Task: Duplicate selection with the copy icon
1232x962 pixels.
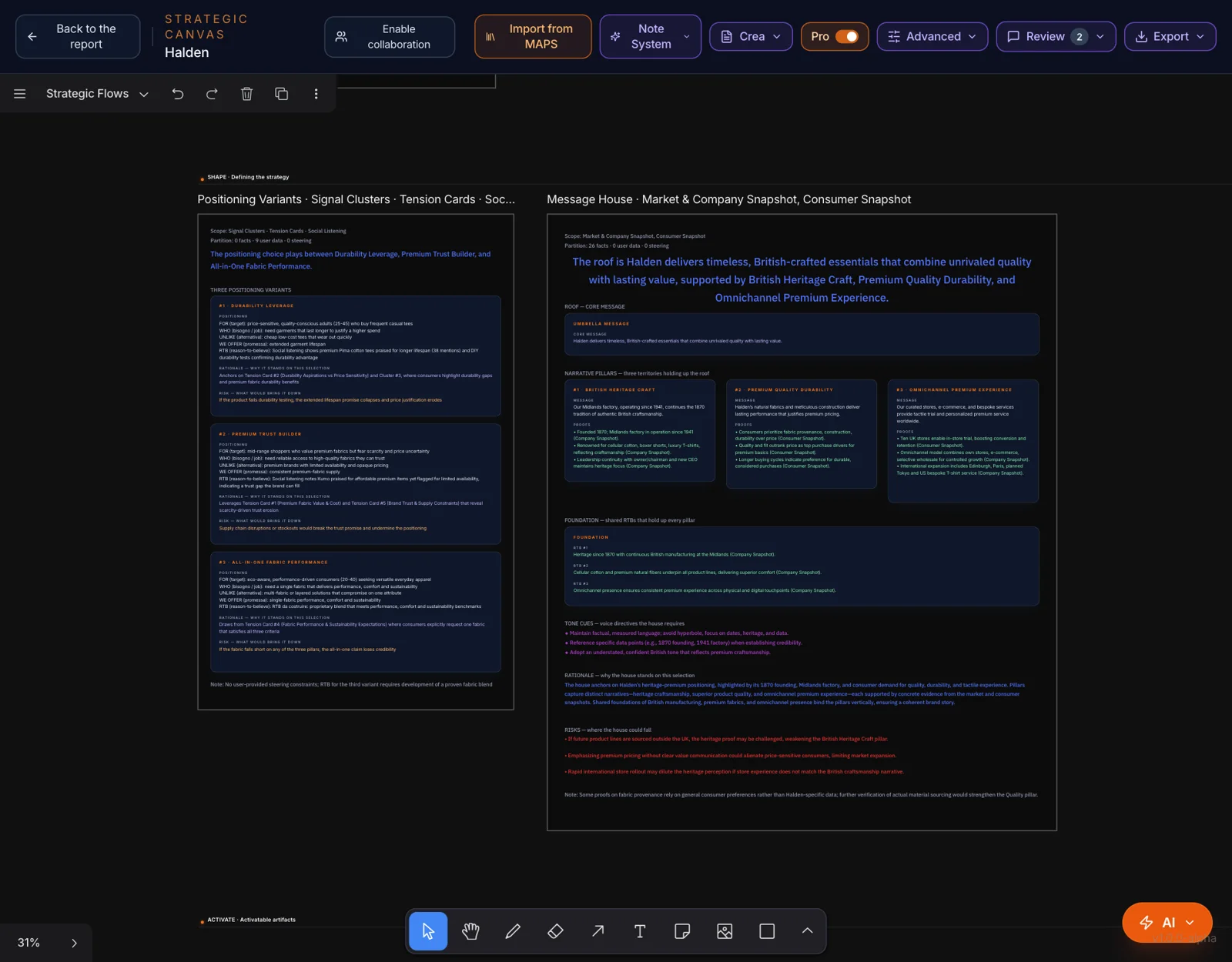Action: click(282, 94)
